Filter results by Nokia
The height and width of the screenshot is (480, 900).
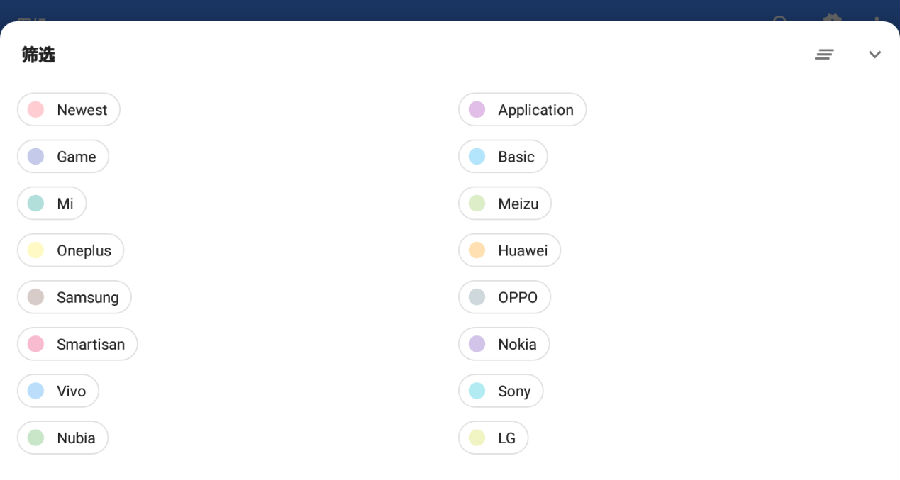pos(504,344)
